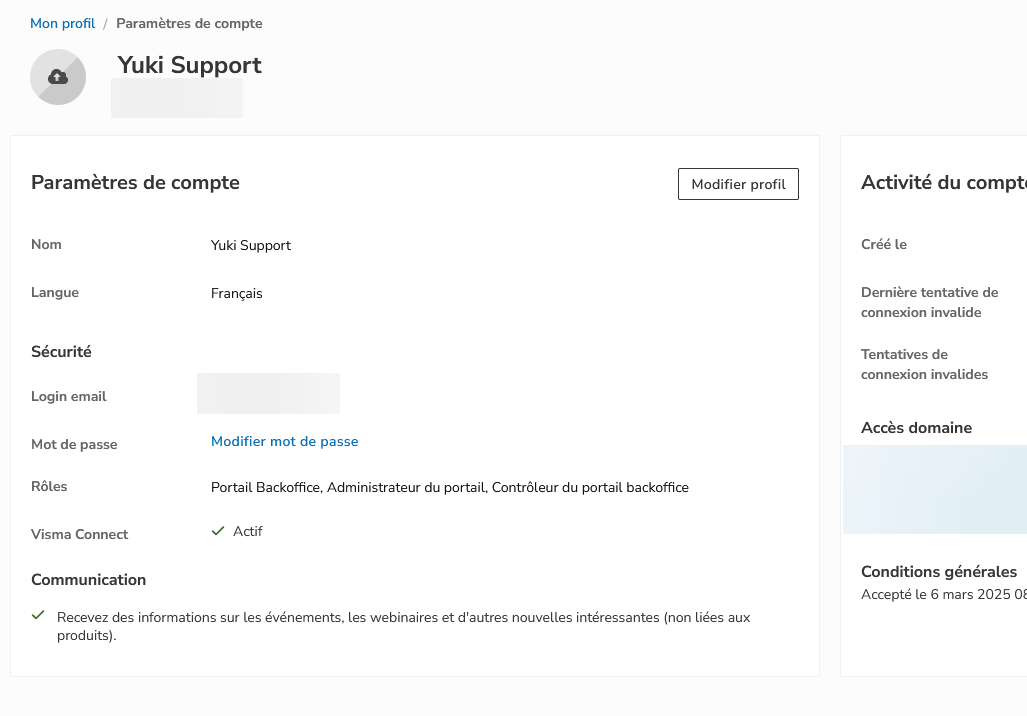Click the cloud upload avatar icon
This screenshot has width=1027, height=716.
click(58, 77)
